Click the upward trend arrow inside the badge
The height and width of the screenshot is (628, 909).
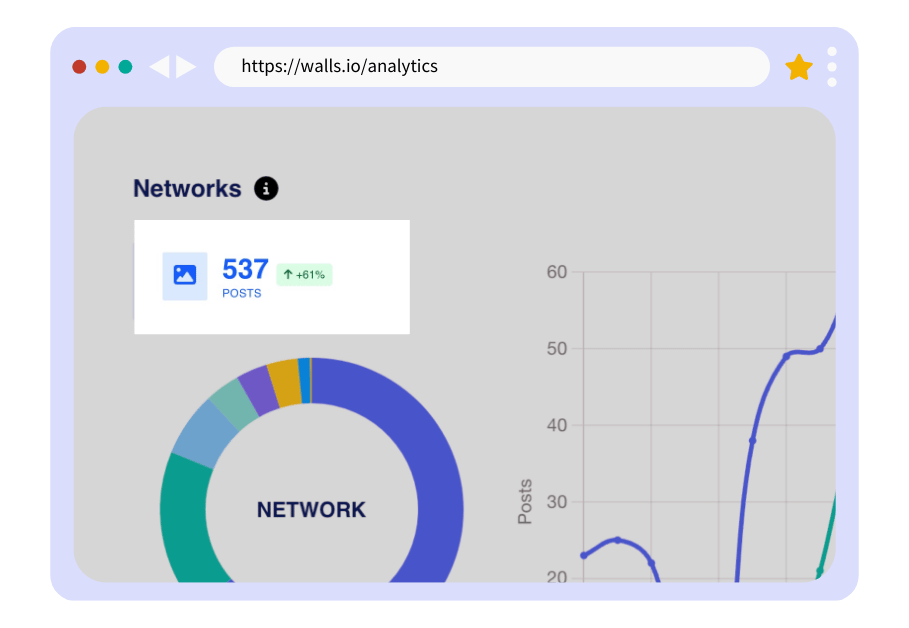click(290, 275)
